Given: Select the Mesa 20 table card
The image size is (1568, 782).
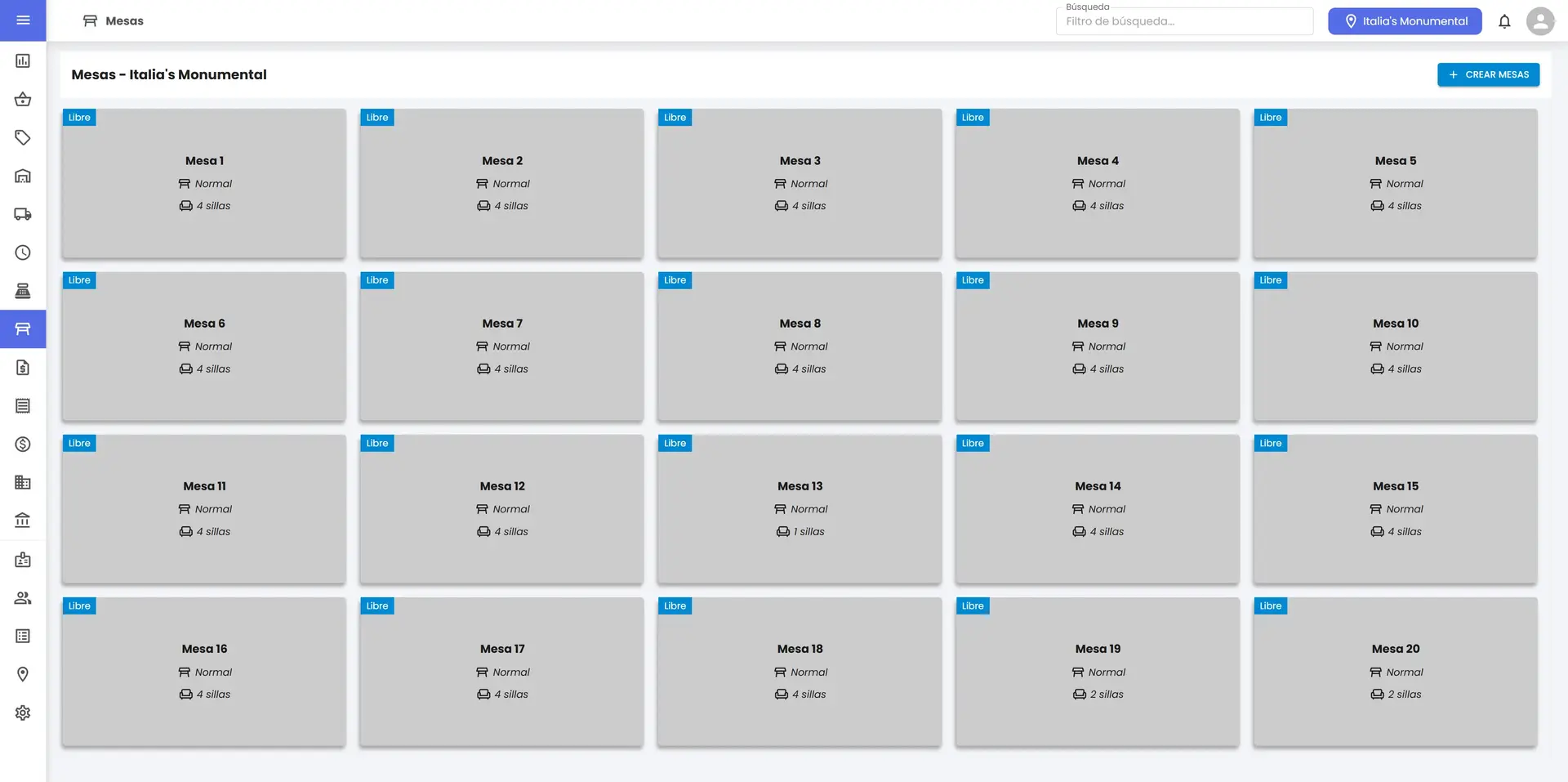Looking at the screenshot, I should pos(1395,672).
